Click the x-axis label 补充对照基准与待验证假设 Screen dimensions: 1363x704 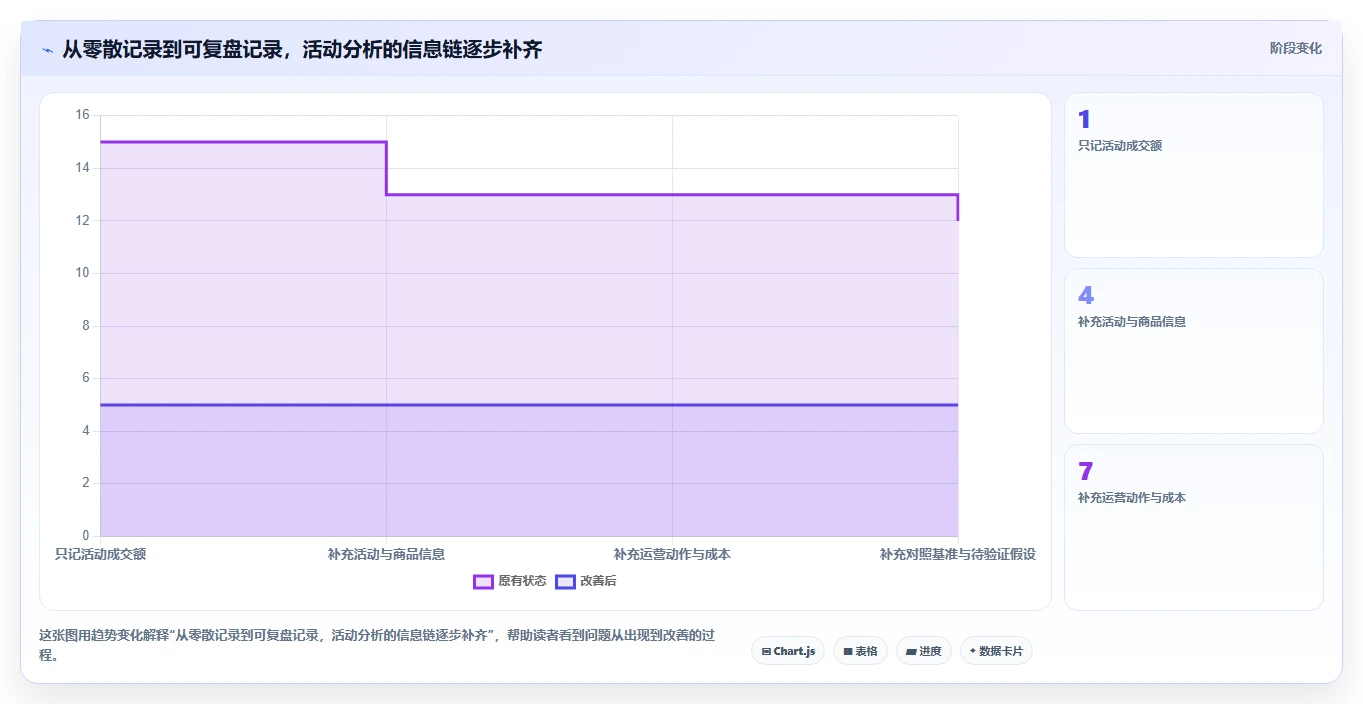(x=957, y=554)
